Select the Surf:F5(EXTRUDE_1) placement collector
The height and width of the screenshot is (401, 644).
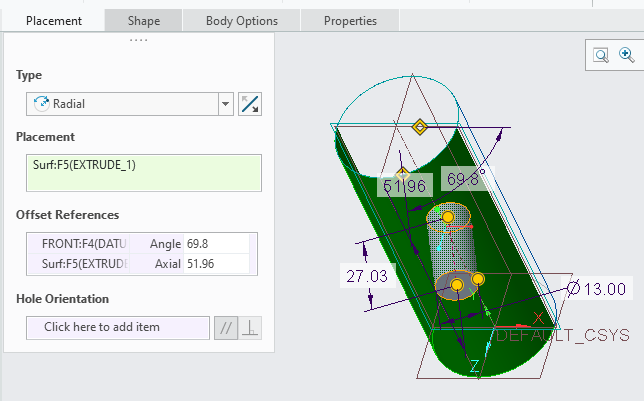(x=144, y=173)
